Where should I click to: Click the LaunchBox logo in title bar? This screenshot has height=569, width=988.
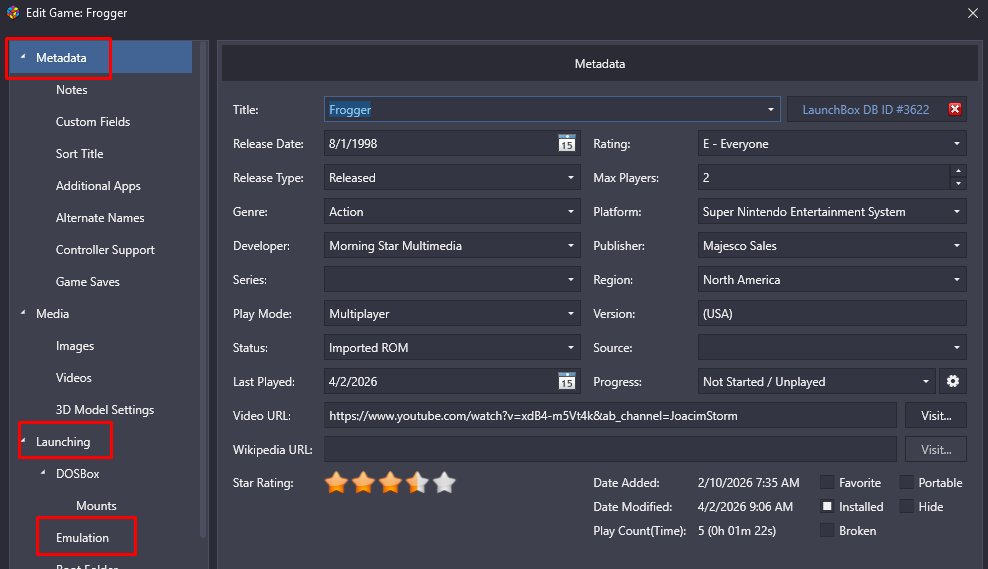[x=12, y=13]
